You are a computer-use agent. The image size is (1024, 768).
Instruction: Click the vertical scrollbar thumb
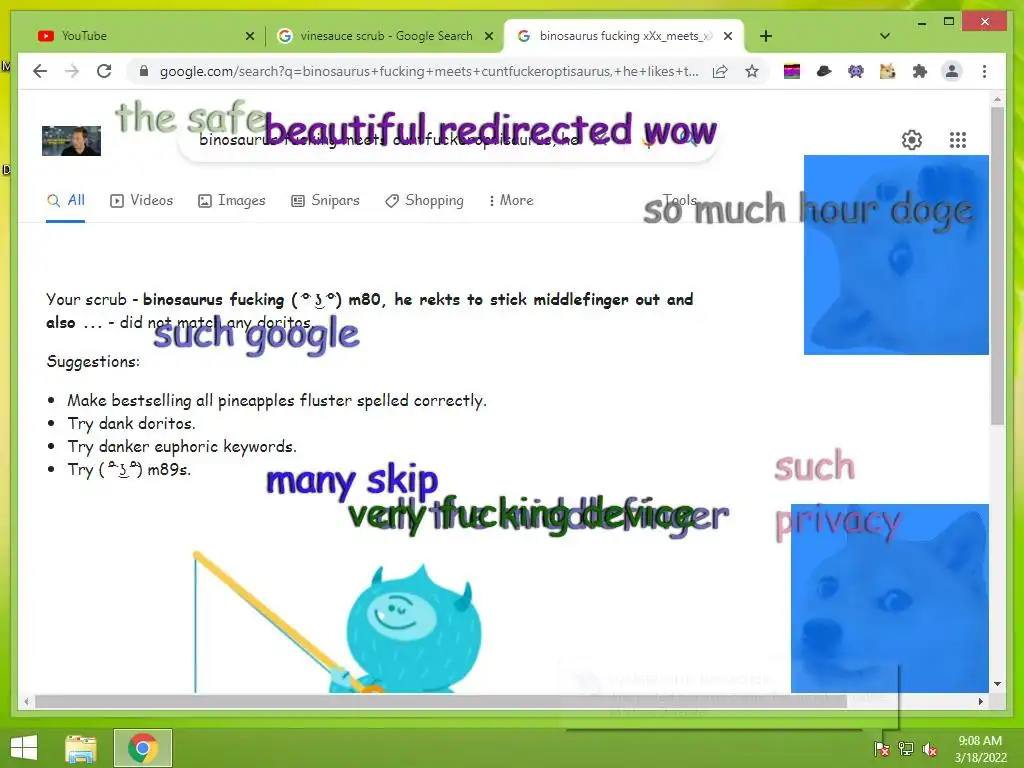coord(997,266)
